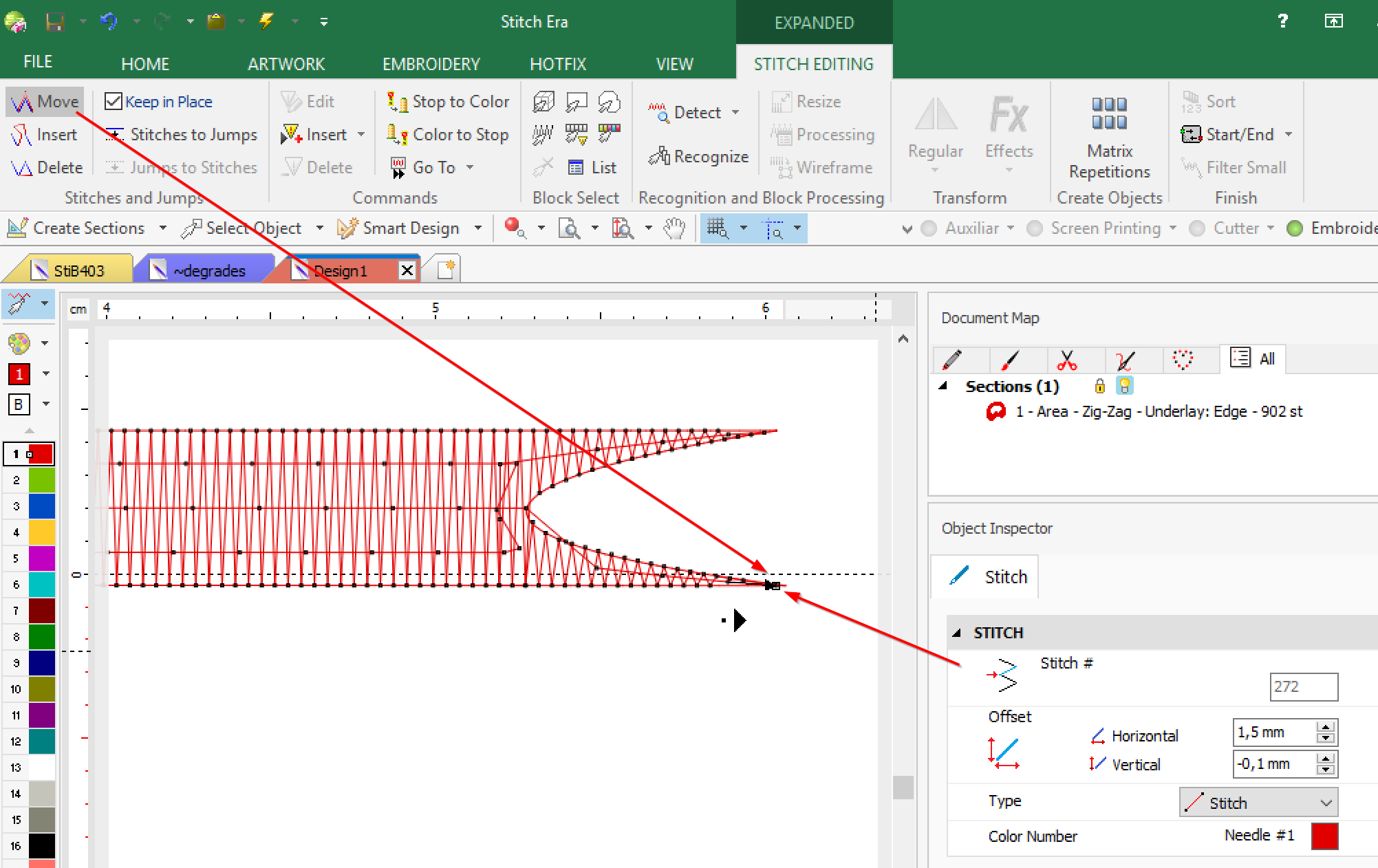Toggle the Keep in Place checkbox
The height and width of the screenshot is (868, 1378).
point(114,102)
